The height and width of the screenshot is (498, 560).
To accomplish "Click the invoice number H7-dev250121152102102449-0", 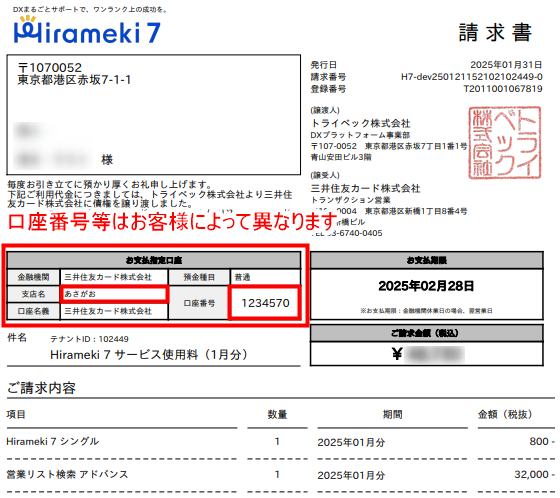I will coord(471,77).
